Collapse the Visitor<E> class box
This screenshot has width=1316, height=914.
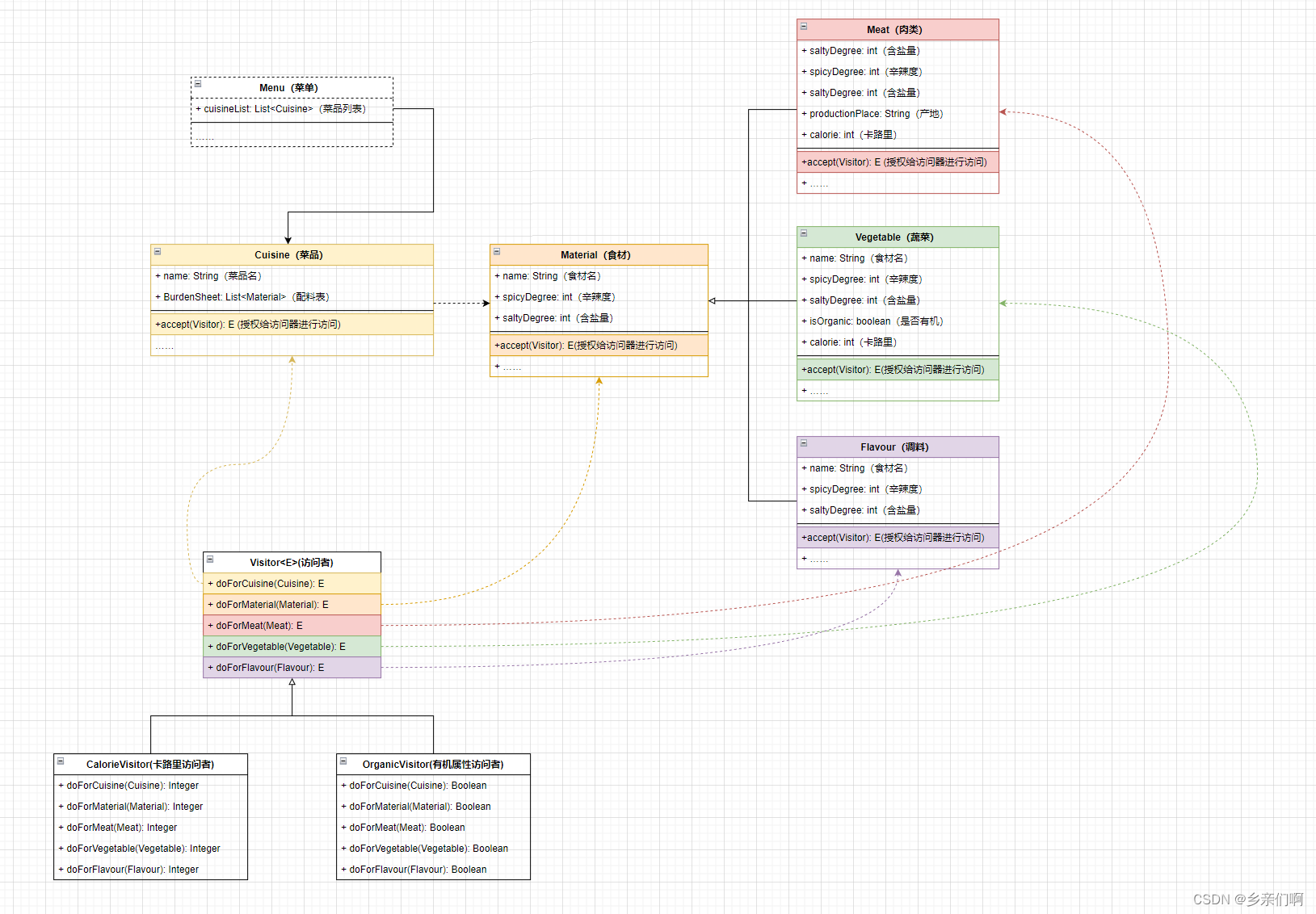(x=210, y=559)
